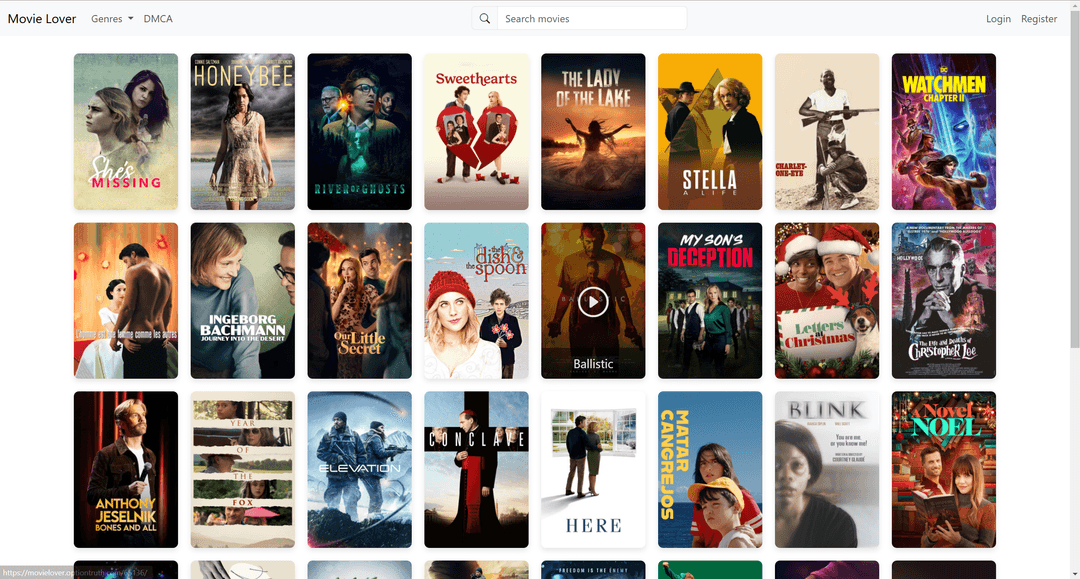Select Letters at Christmas poster
1080x579 pixels.
pos(827,301)
